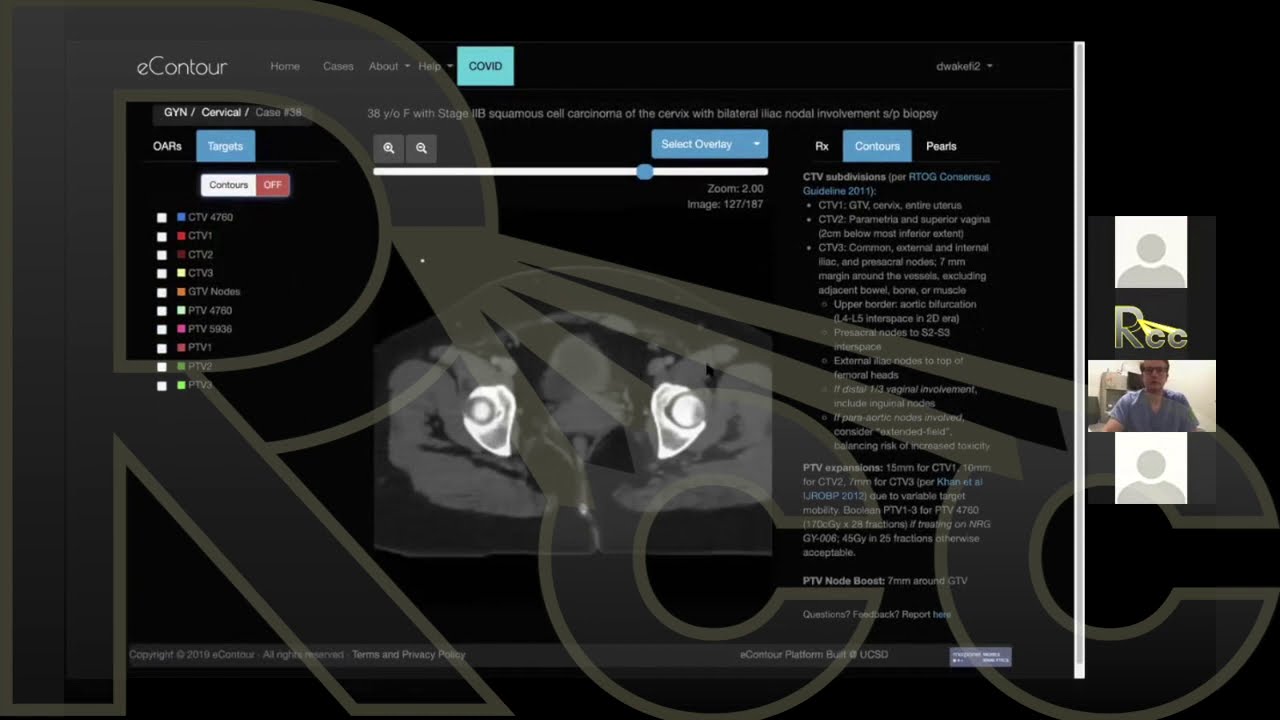
Task: Click the COVID nav button
Action: click(485, 66)
